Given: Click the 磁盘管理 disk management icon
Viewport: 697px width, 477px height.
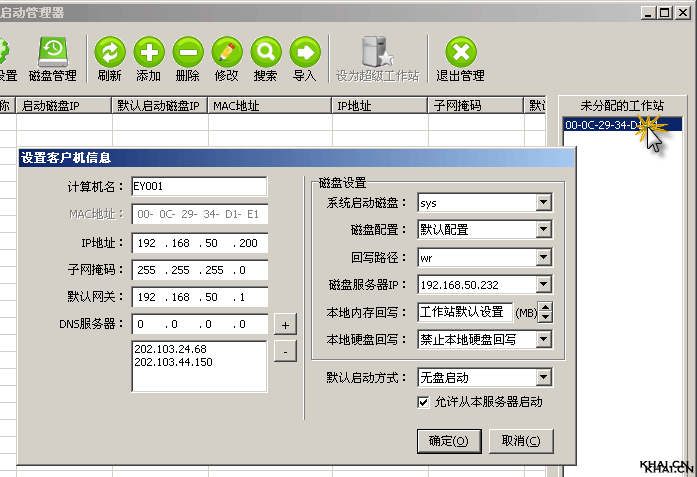Looking at the screenshot, I should tap(52, 52).
